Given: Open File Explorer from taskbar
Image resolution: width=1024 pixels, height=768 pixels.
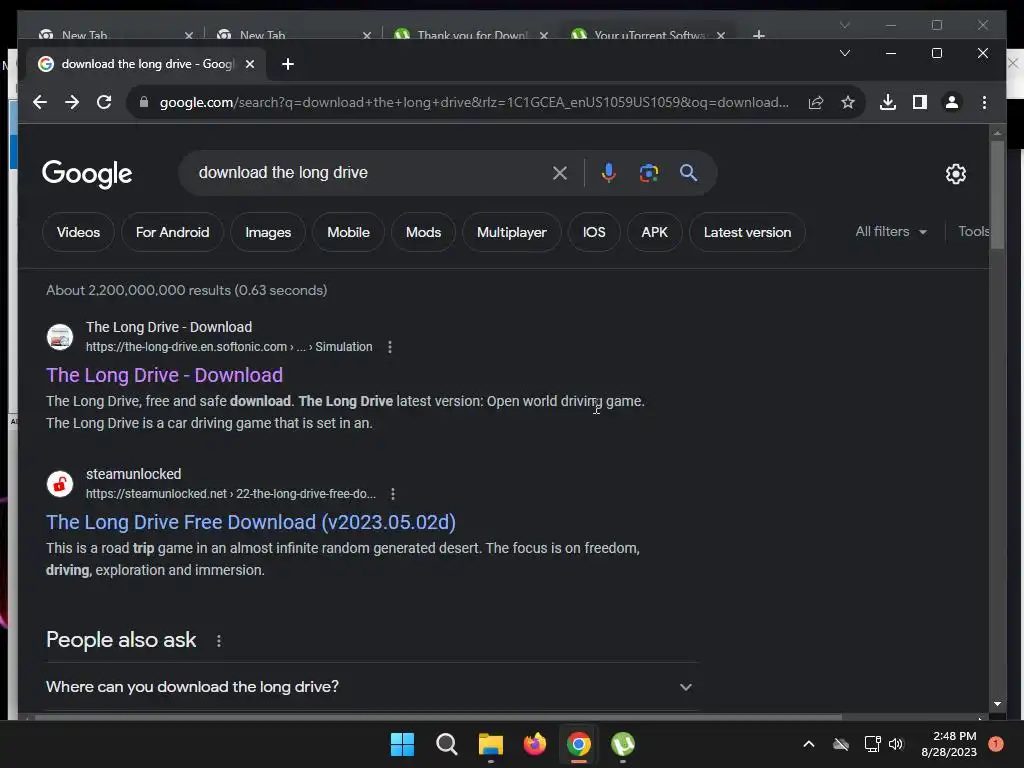Looking at the screenshot, I should (490, 744).
